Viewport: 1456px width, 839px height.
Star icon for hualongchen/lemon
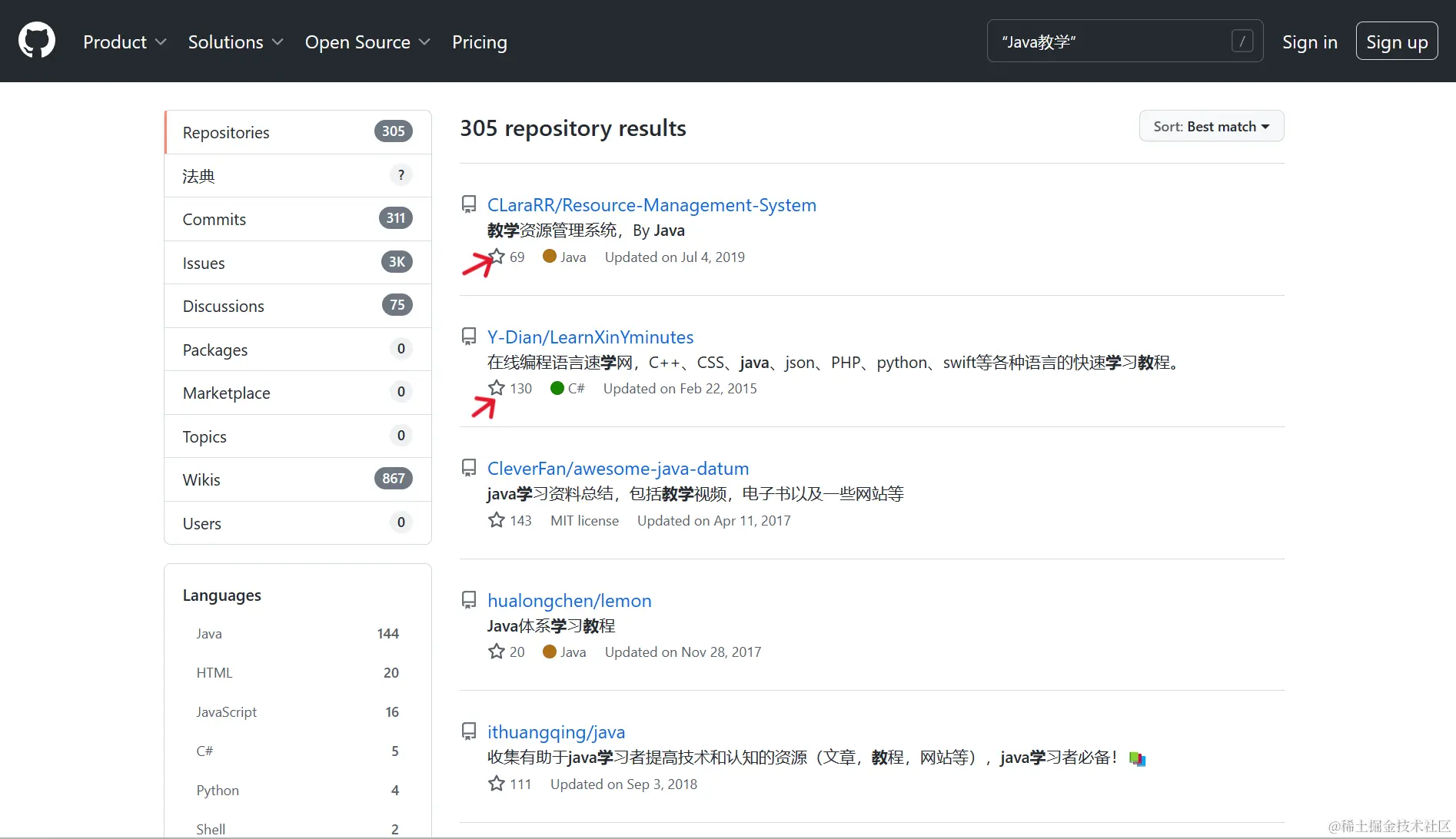coord(497,652)
